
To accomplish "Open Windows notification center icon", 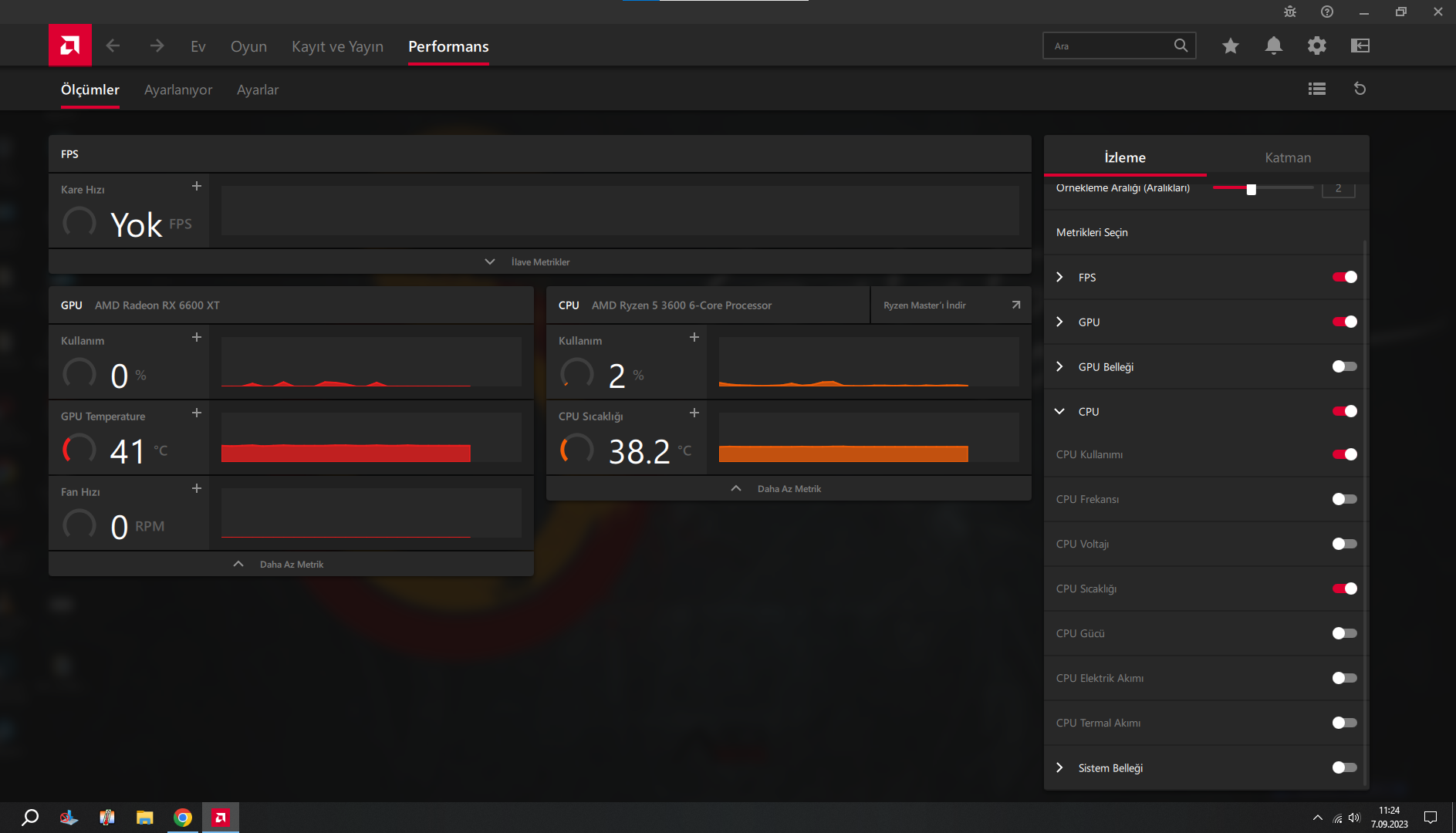I will click(x=1431, y=818).
